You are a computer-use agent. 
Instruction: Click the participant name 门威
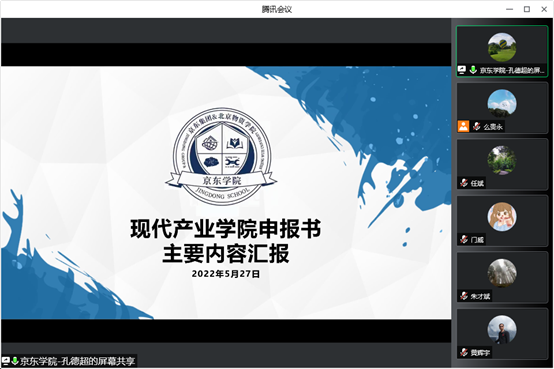pyautogui.click(x=477, y=240)
